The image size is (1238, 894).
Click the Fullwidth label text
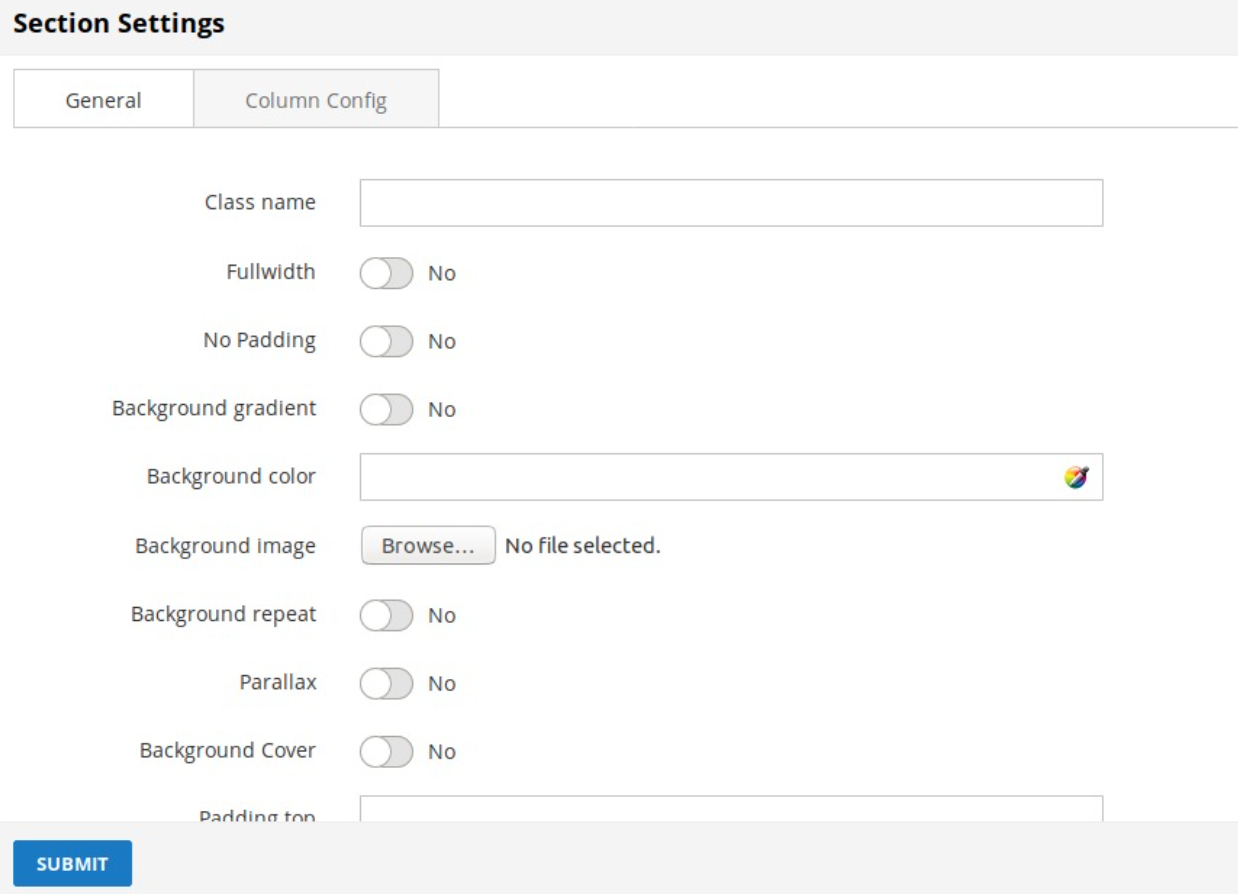click(271, 272)
